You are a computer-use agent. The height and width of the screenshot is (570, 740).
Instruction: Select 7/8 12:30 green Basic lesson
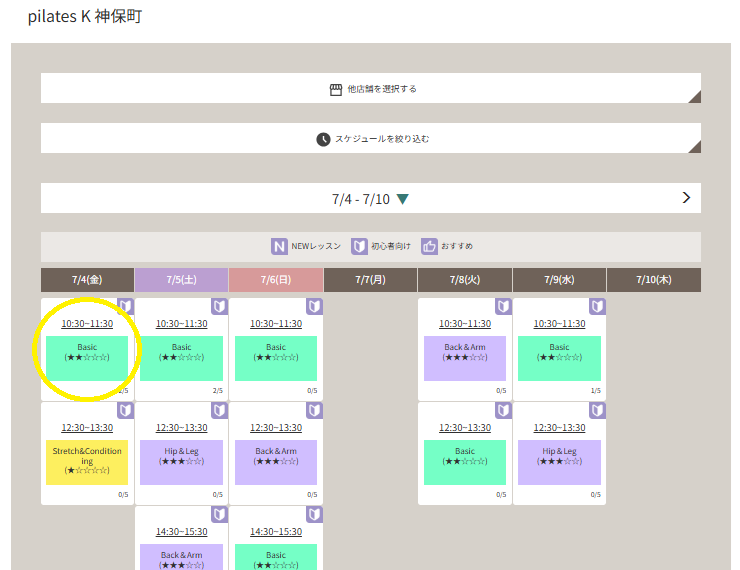point(465,462)
